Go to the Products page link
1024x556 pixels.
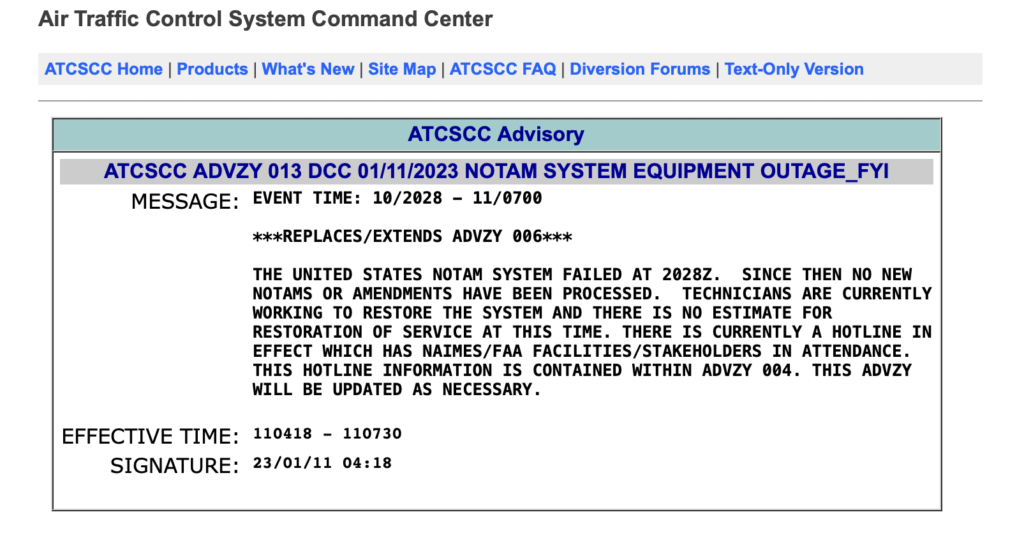click(212, 69)
